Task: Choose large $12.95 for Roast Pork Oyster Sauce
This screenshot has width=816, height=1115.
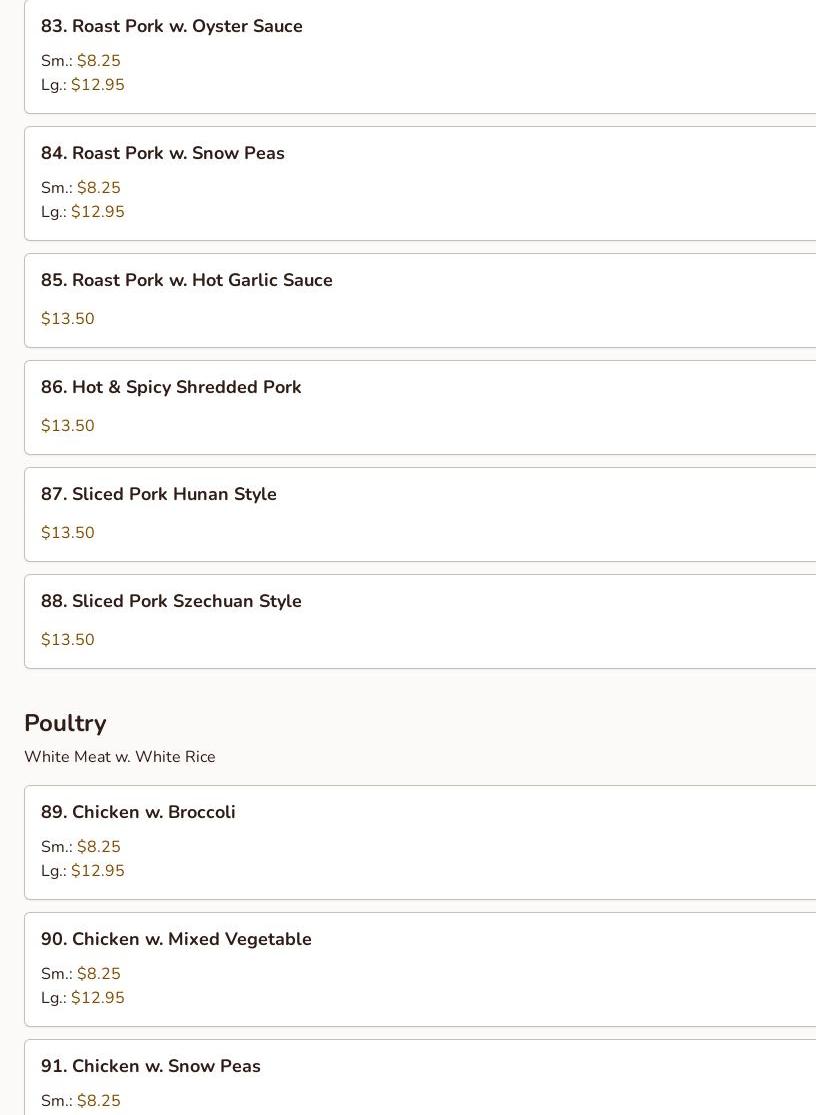Action: click(x=97, y=85)
